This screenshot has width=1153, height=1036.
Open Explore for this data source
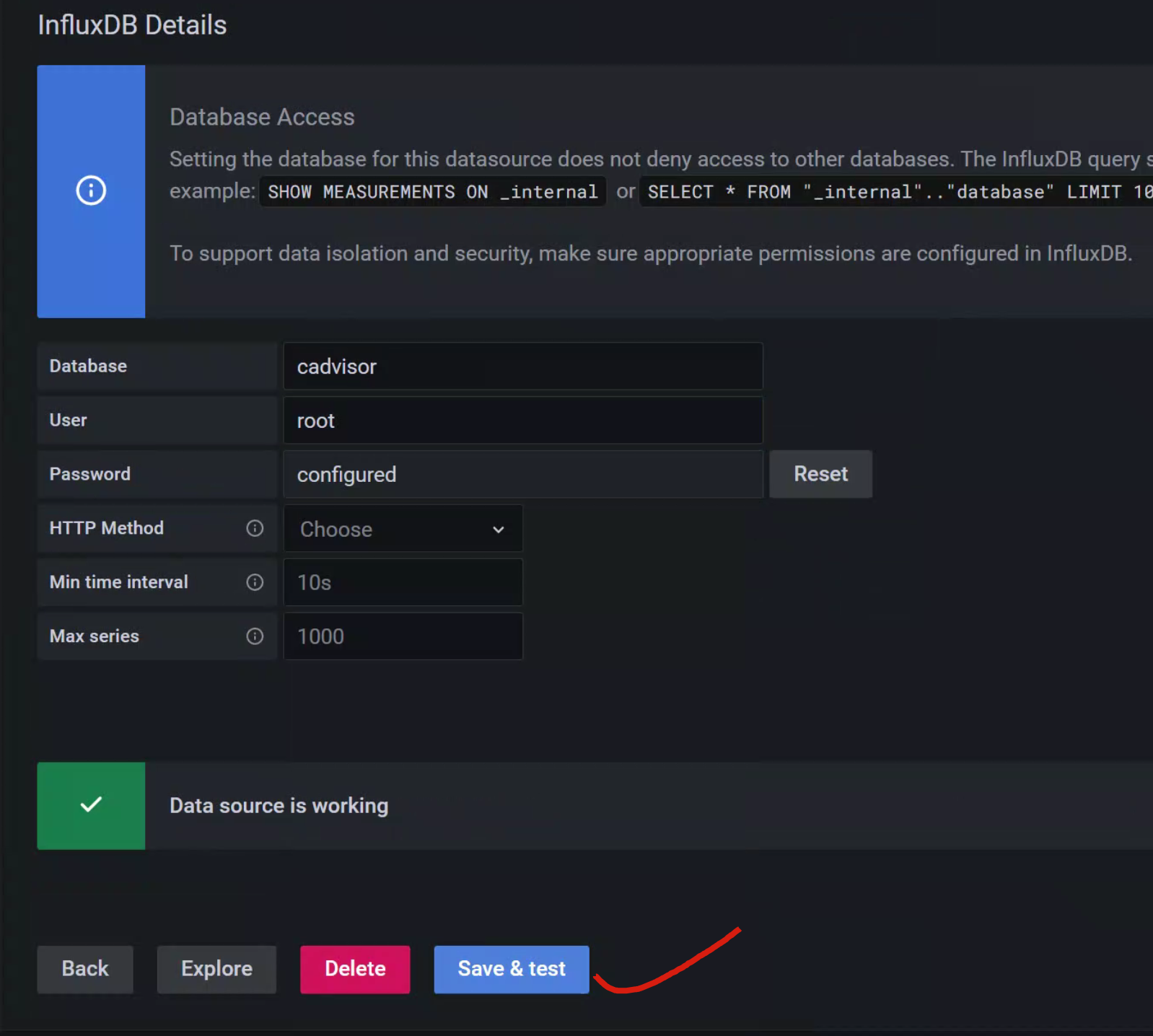tap(216, 969)
